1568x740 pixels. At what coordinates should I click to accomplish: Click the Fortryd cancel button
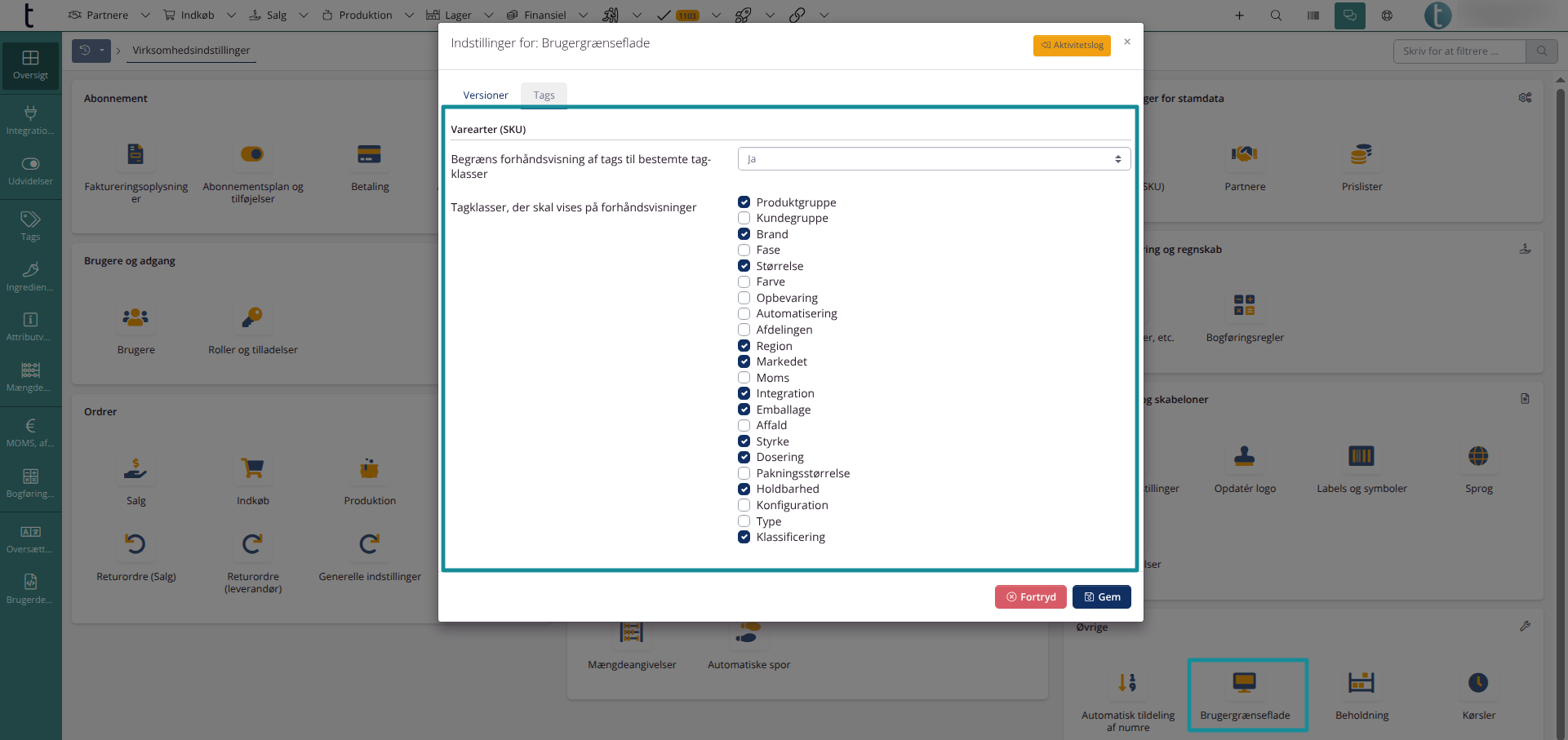pos(1031,597)
